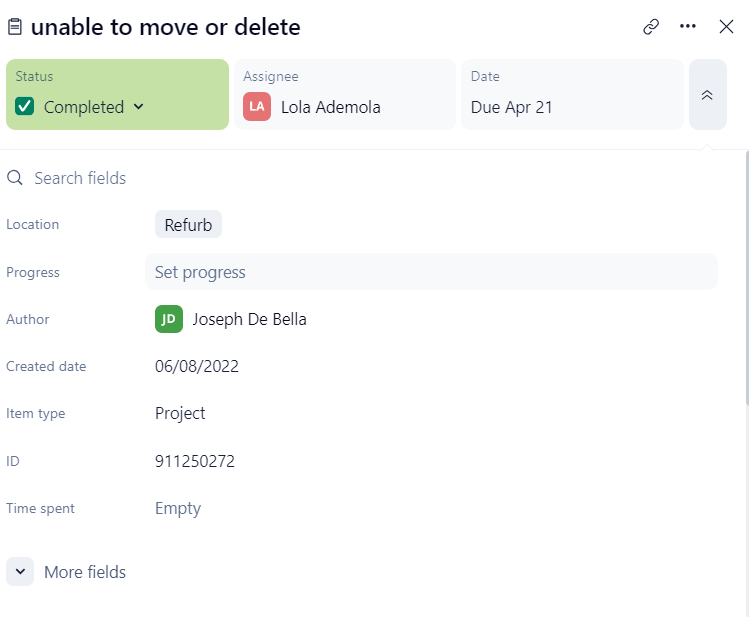The height and width of the screenshot is (617, 749).
Task: Open the Completed status dropdown arrow
Action: [x=139, y=107]
